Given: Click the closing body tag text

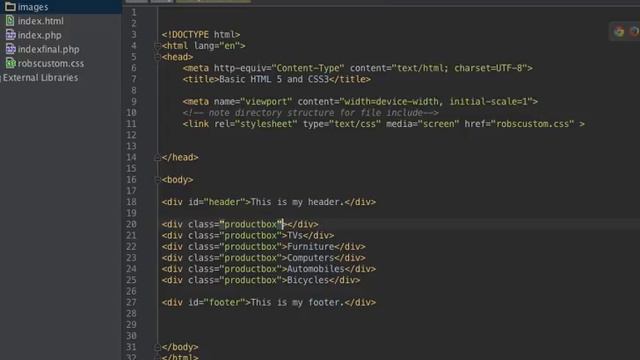Looking at the screenshot, I should click(180, 347).
